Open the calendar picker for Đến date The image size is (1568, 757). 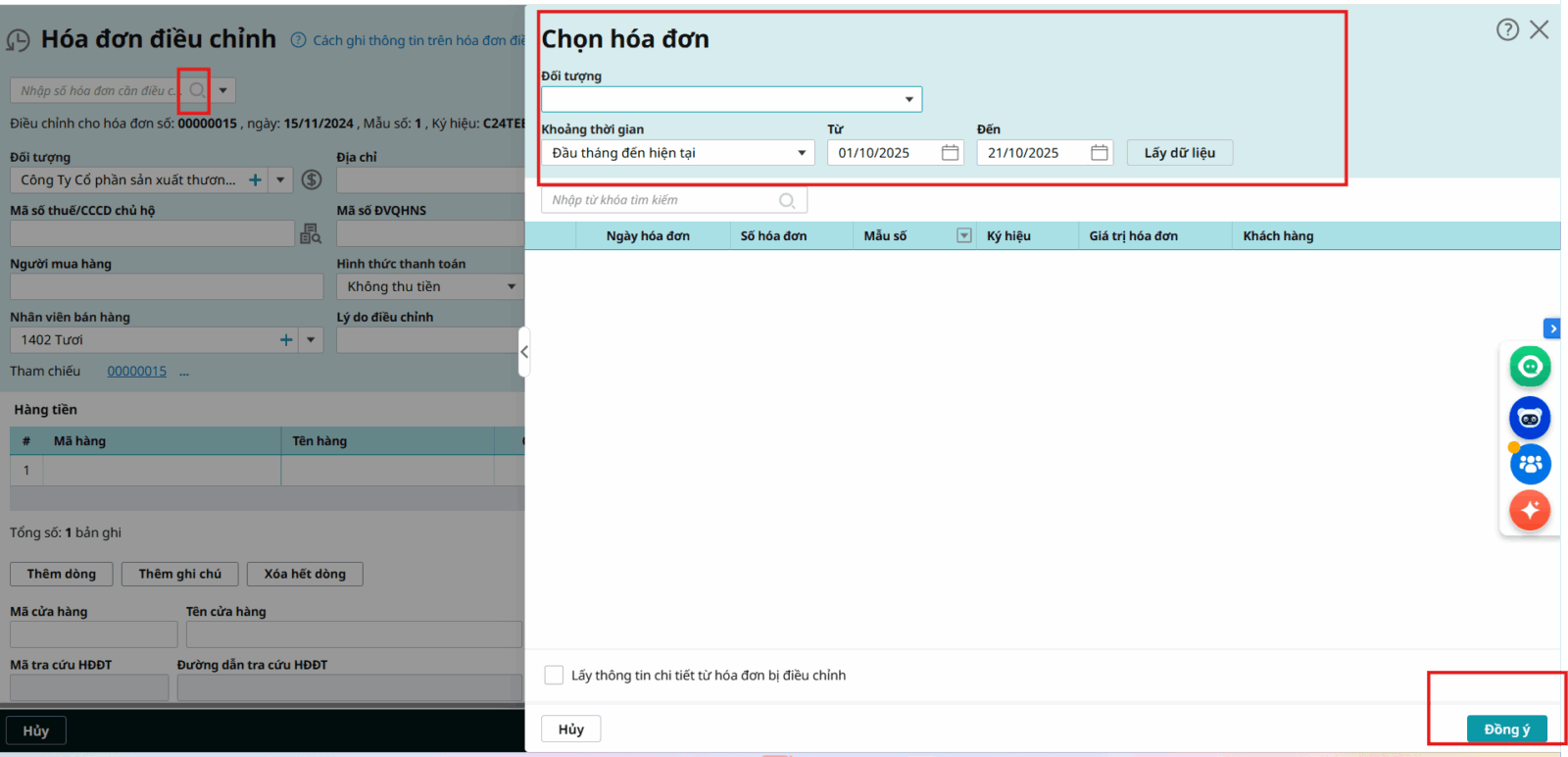tap(1099, 153)
